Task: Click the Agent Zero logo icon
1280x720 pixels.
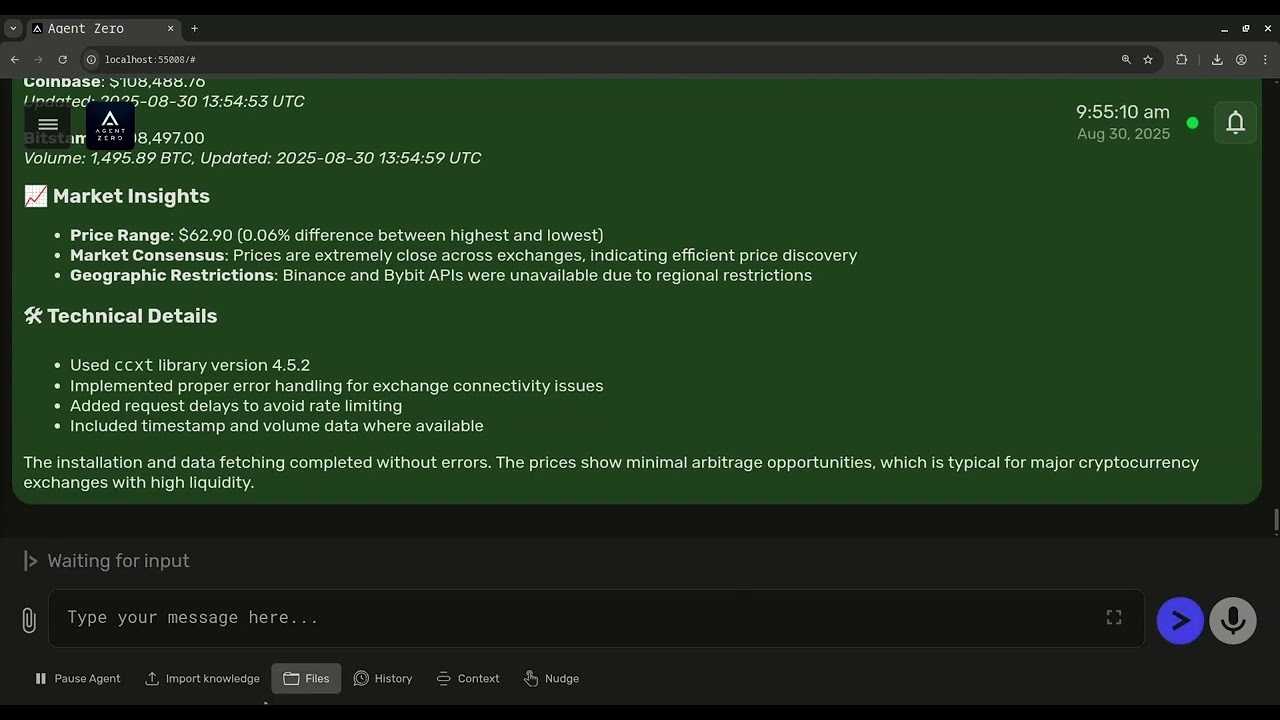Action: coord(110,126)
